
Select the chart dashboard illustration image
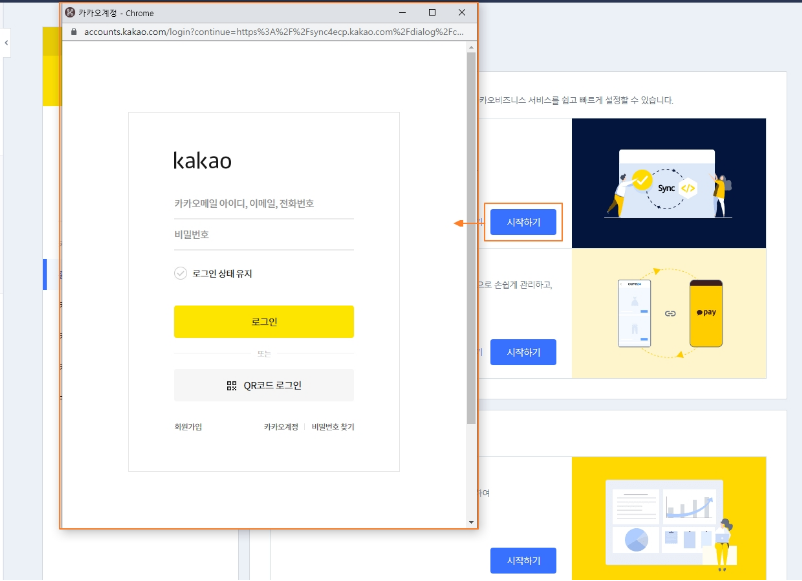pos(669,518)
